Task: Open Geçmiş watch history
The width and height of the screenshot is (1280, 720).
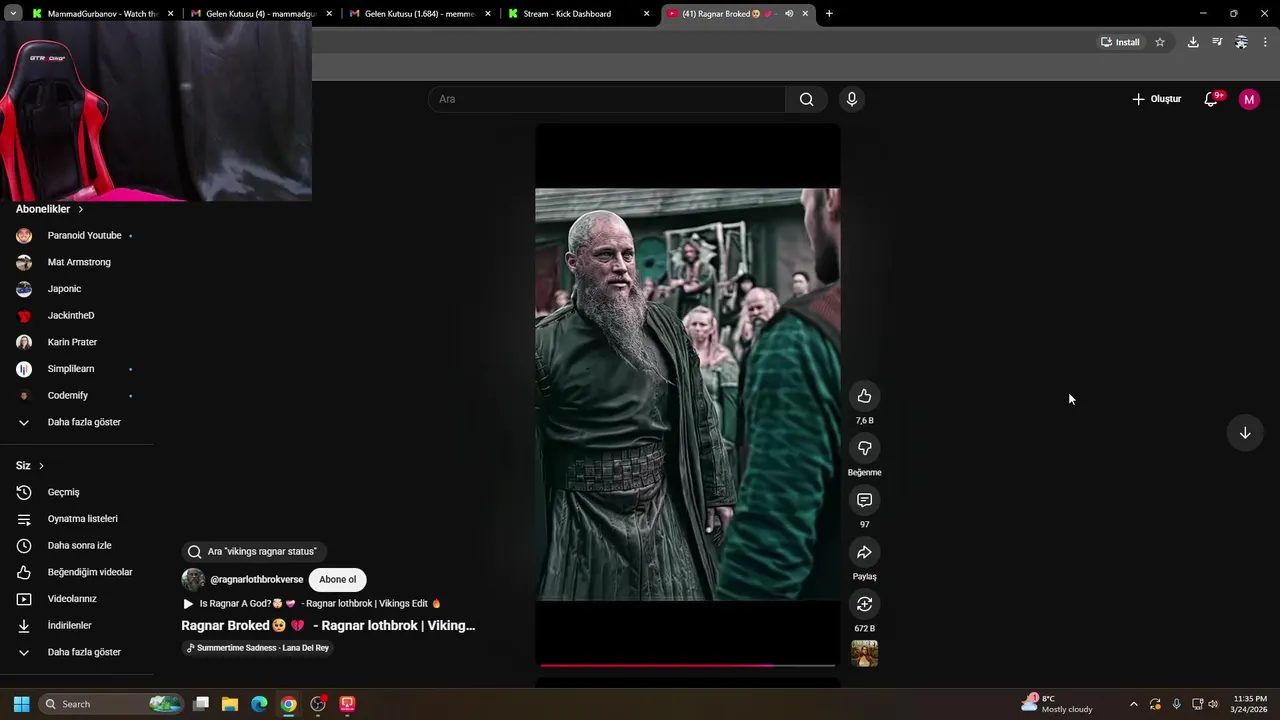Action: coord(76,492)
